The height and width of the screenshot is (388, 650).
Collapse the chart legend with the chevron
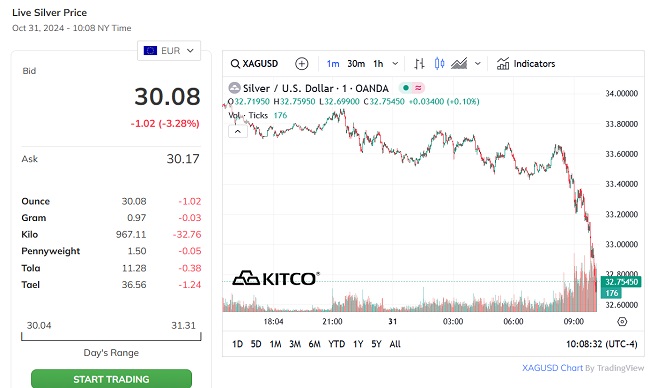coord(238,132)
